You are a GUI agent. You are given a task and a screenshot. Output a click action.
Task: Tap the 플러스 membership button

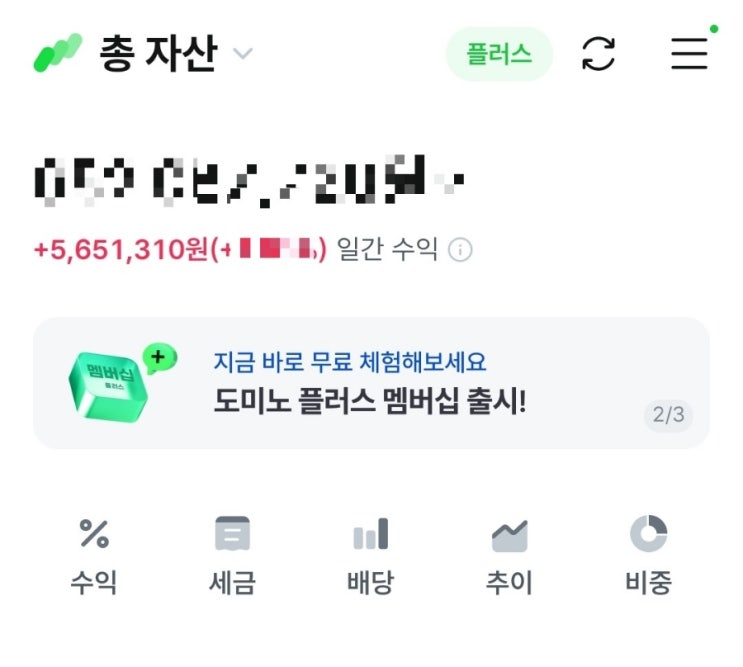[499, 54]
